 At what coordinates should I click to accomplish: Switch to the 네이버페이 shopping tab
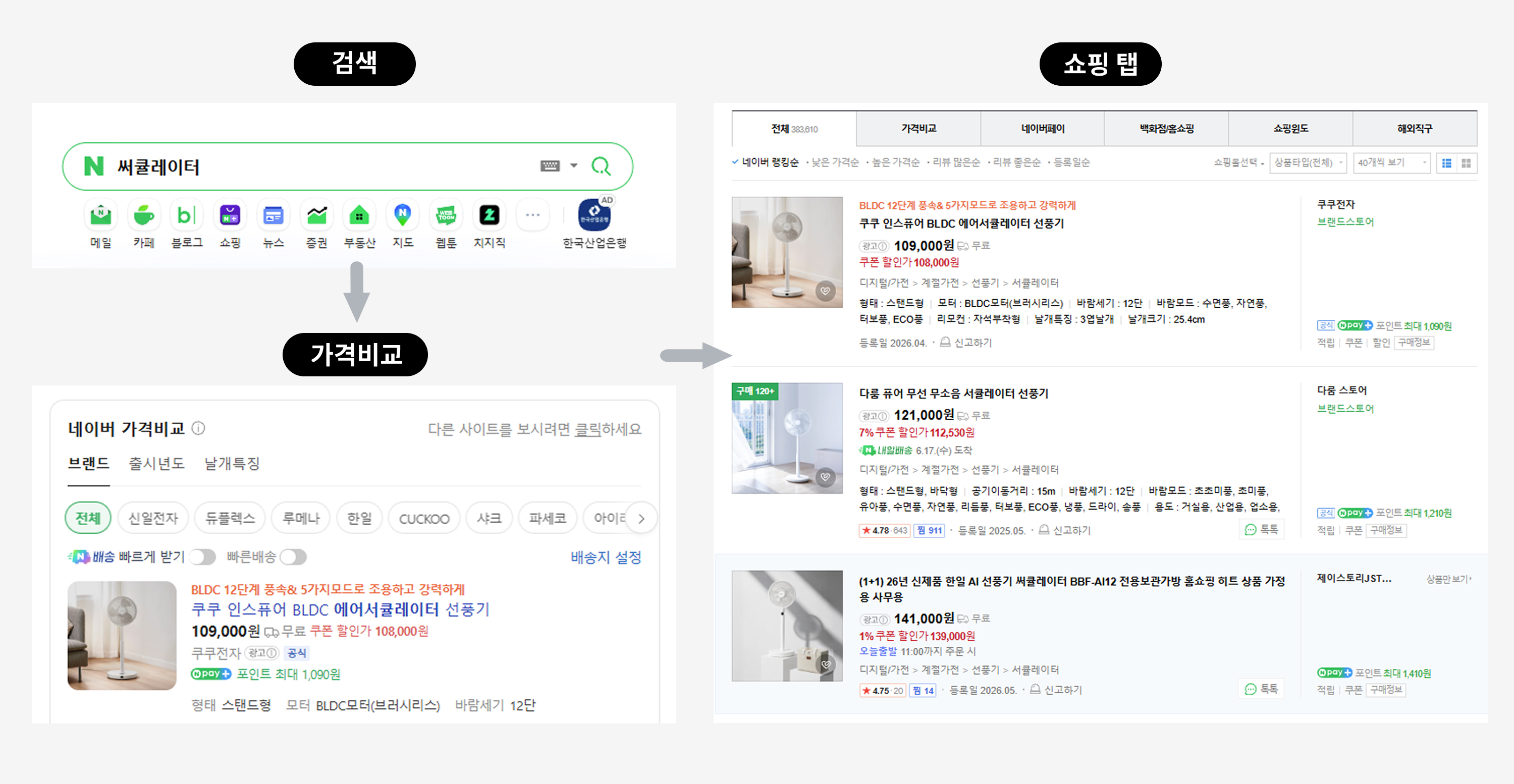coord(1043,129)
